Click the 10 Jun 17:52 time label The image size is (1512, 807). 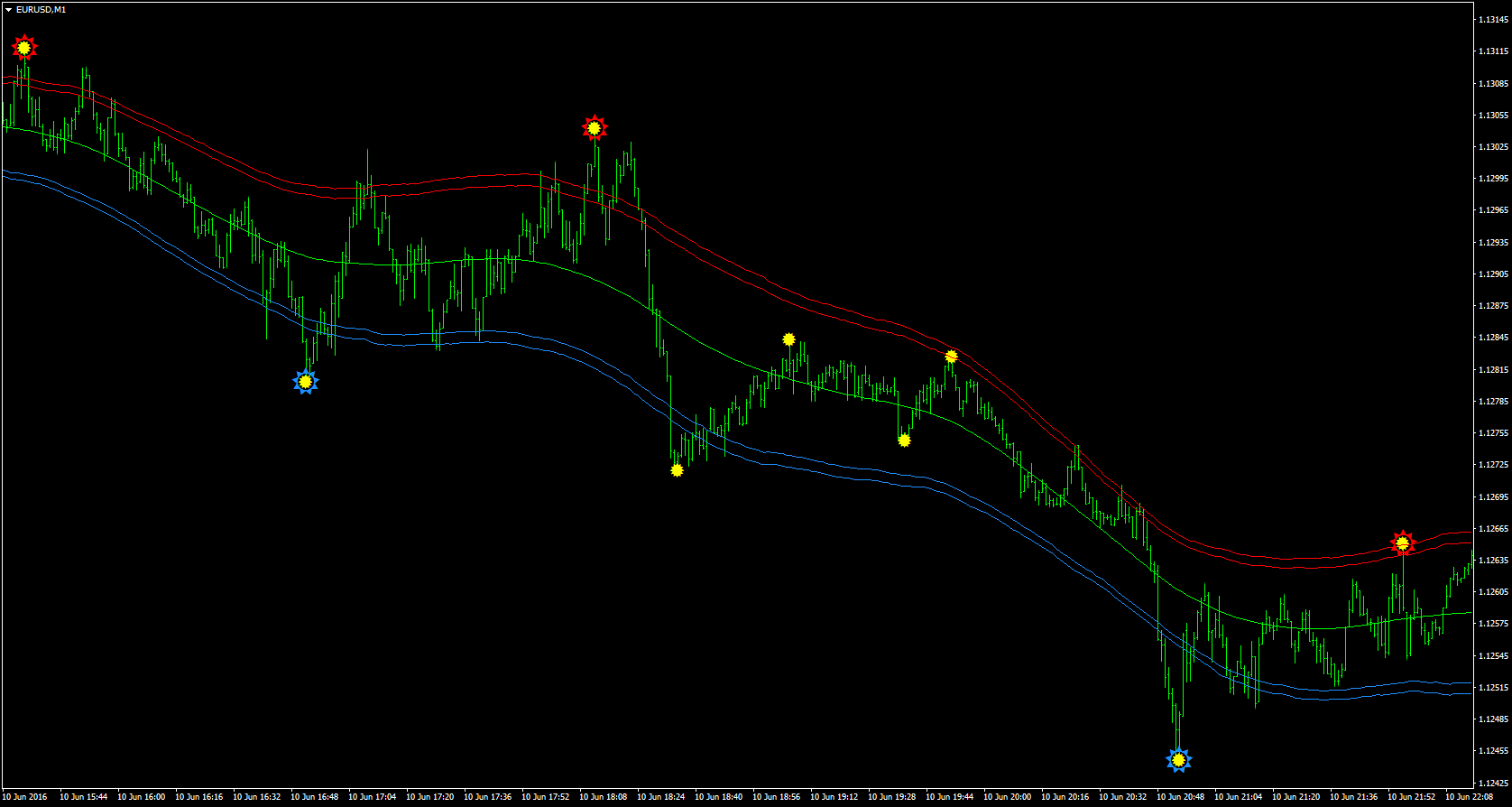(546, 797)
